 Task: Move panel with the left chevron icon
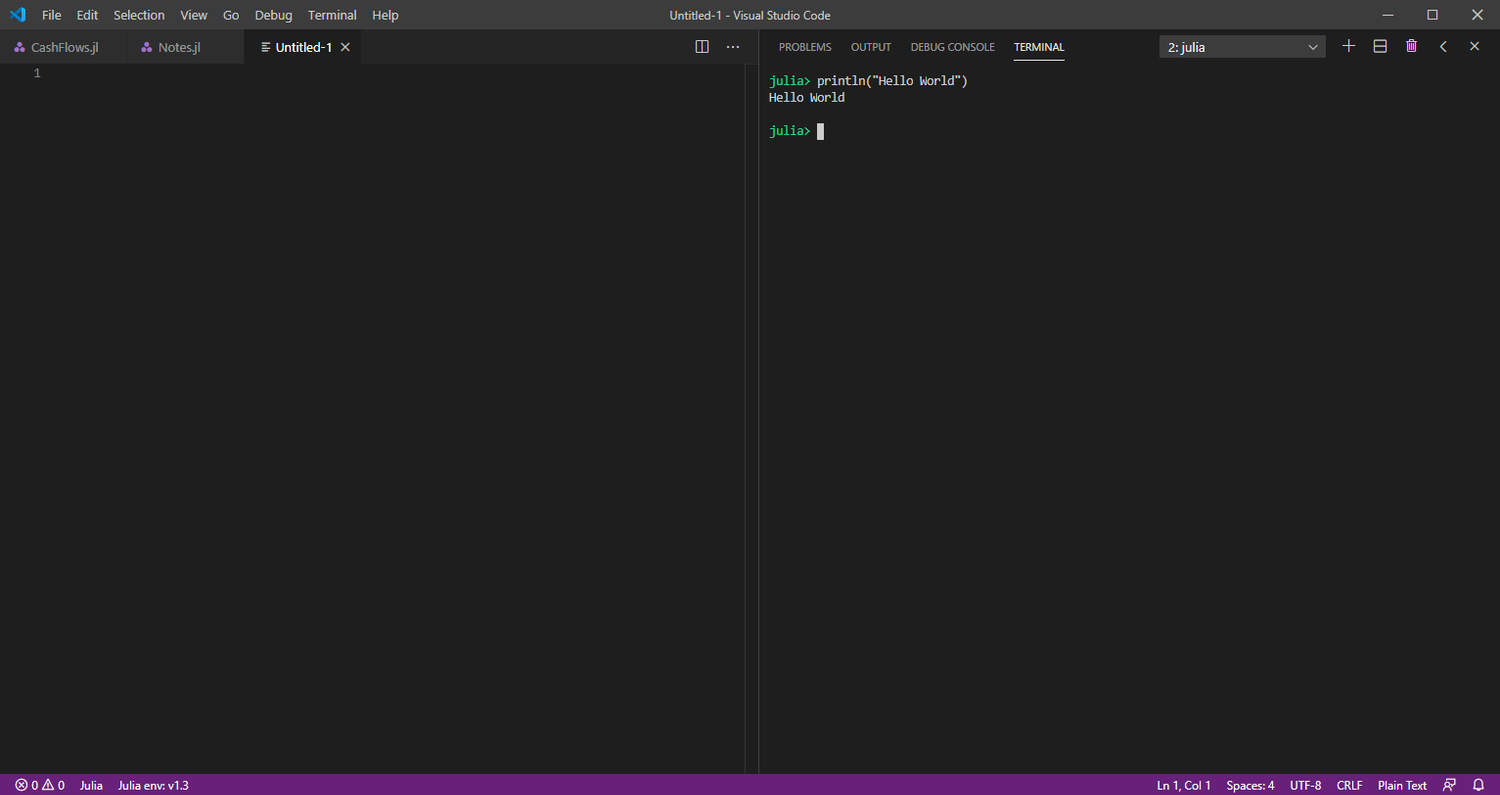tap(1443, 46)
